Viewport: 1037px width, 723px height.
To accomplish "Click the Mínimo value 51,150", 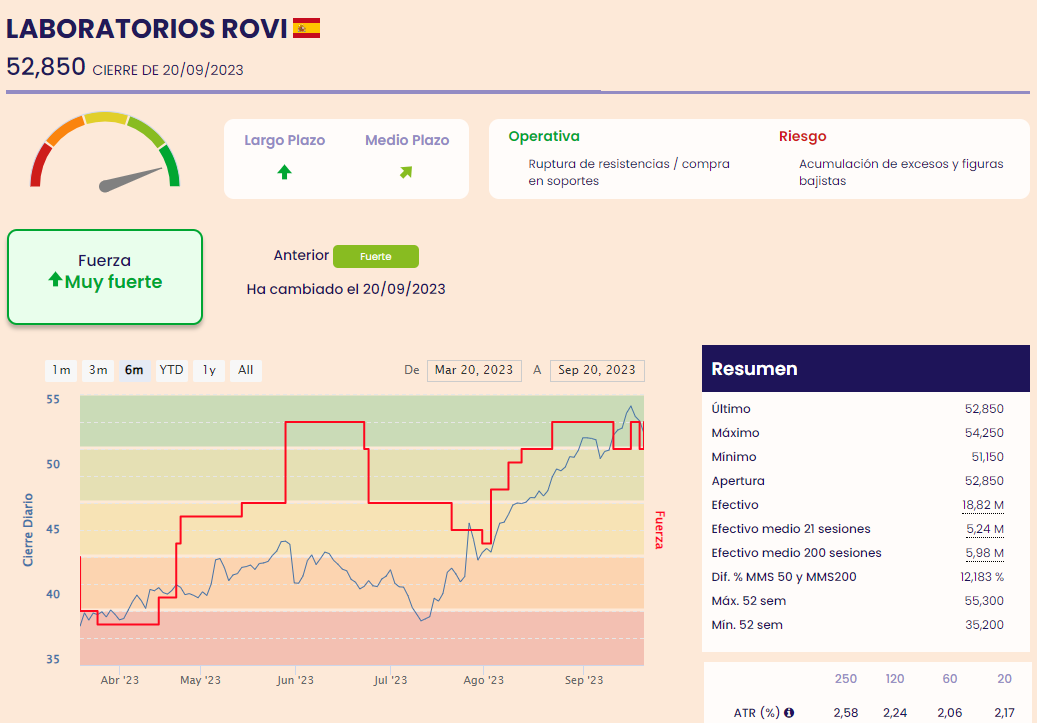I will point(987,456).
